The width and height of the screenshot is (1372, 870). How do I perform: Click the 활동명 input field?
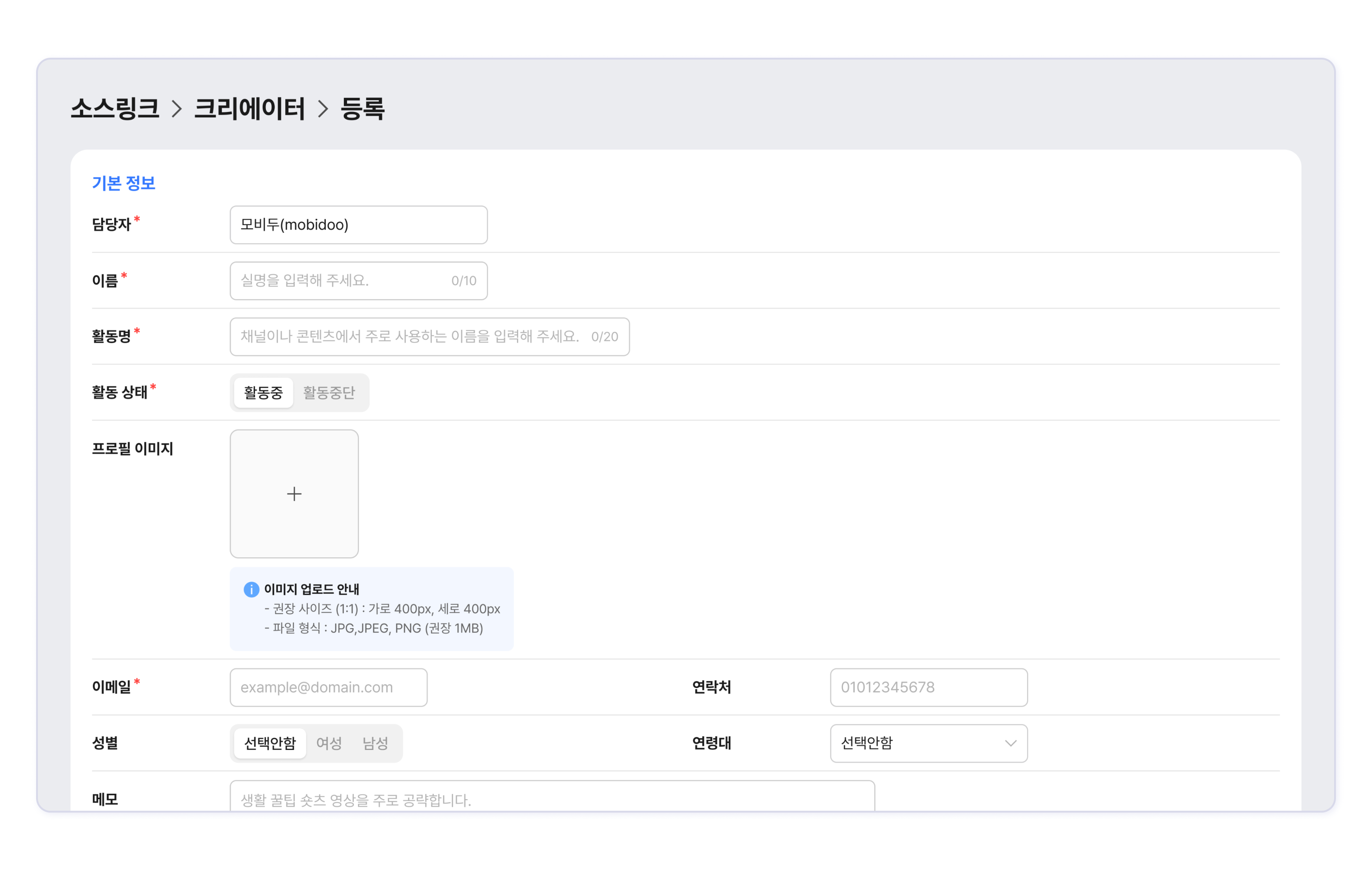pos(410,337)
